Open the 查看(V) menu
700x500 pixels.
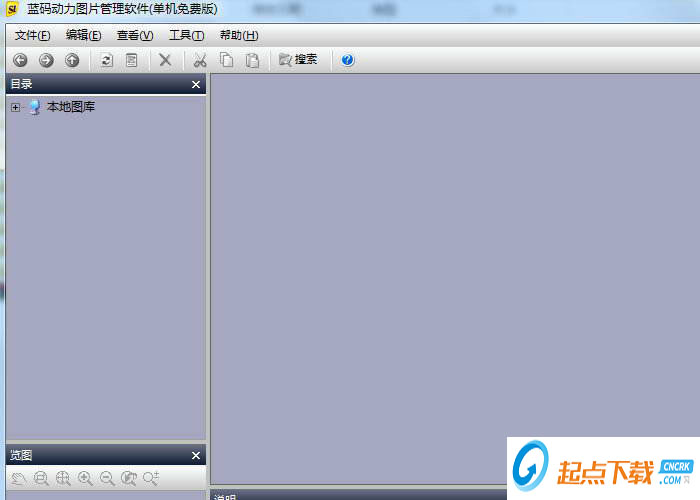pos(135,35)
